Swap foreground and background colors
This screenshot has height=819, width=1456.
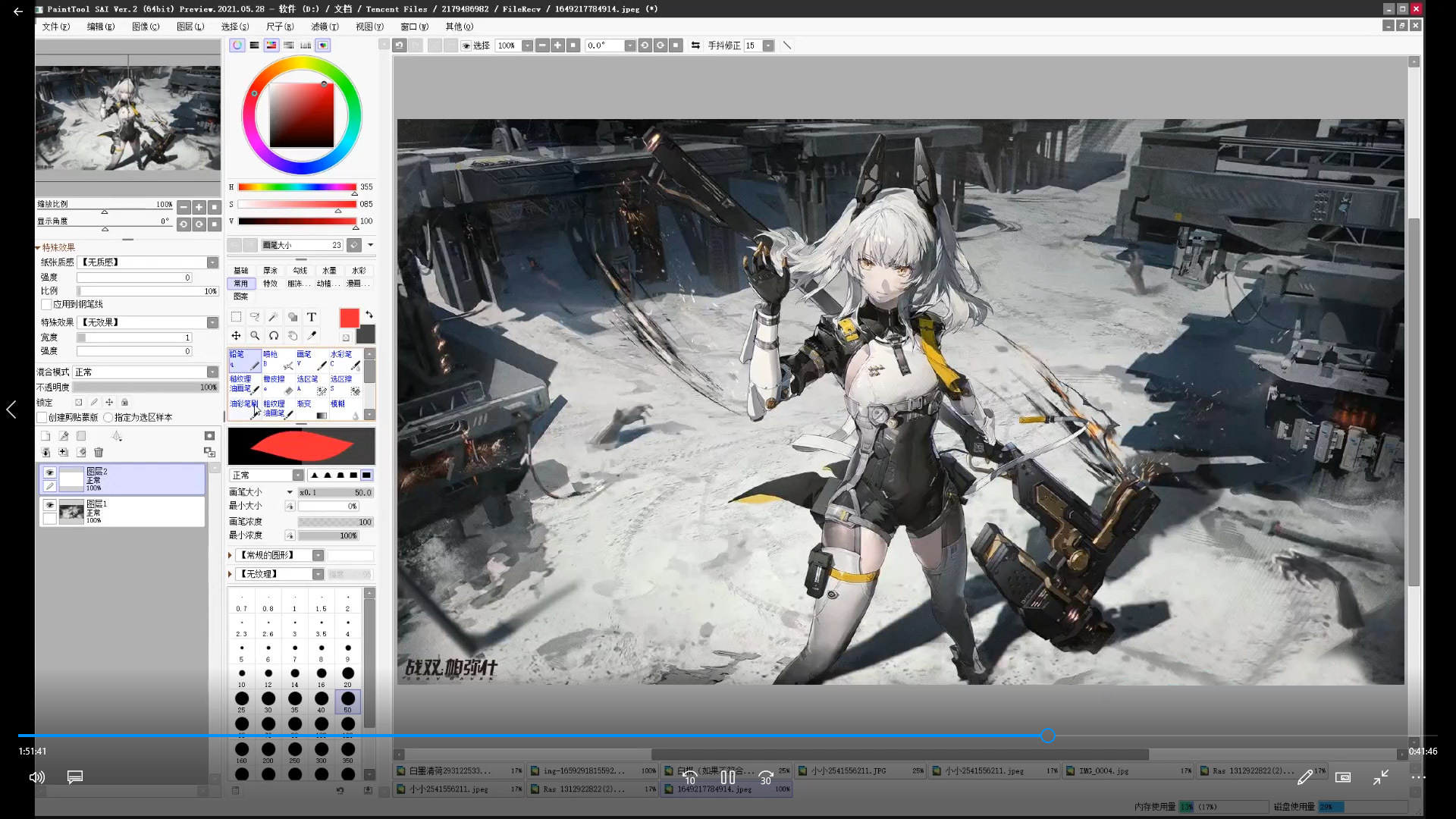tap(369, 315)
